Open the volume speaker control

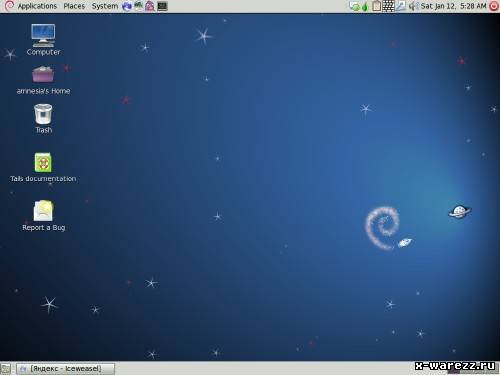pyautogui.click(x=413, y=6)
